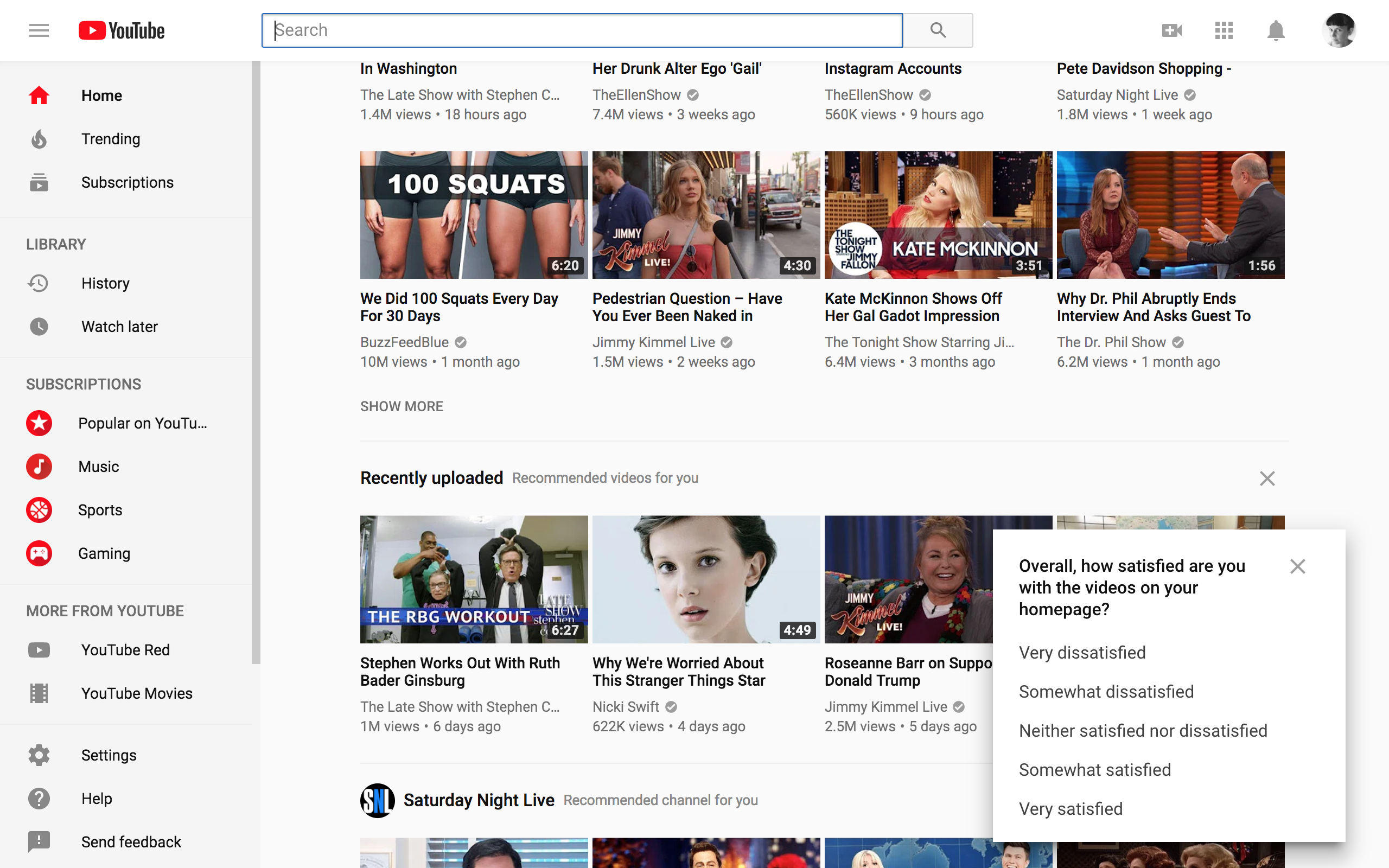Image resolution: width=1389 pixels, height=868 pixels.
Task: Open YouTube Red in sidebar
Action: [126, 650]
